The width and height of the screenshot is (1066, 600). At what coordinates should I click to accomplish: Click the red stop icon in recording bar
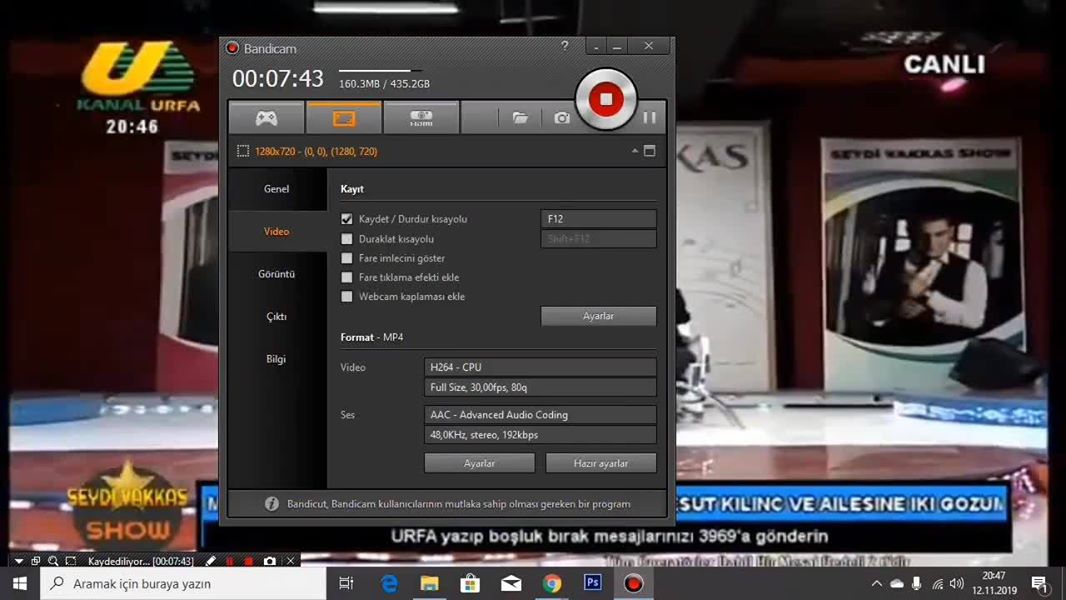pos(250,561)
